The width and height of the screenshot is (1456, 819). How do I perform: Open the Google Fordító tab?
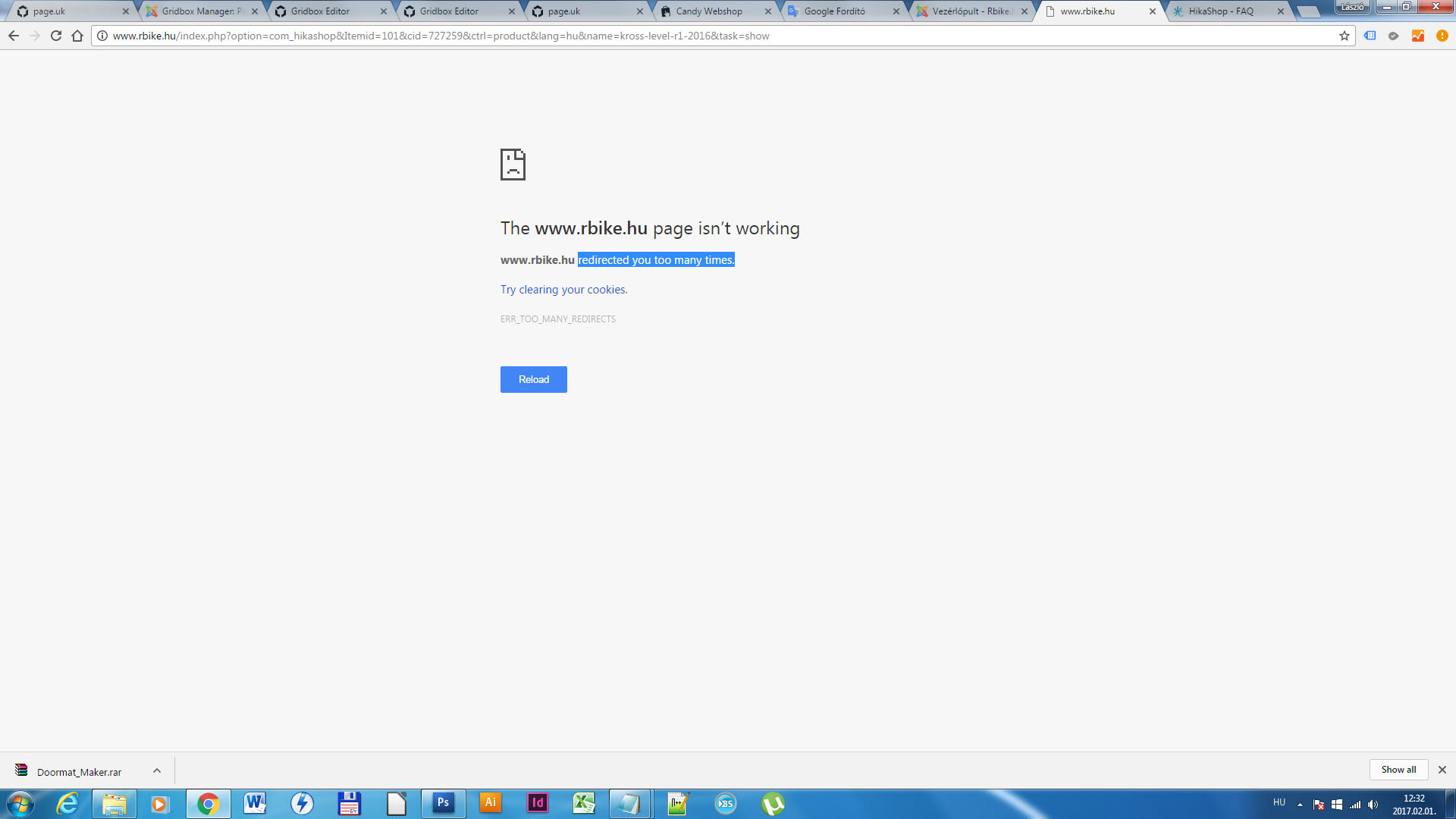834,11
